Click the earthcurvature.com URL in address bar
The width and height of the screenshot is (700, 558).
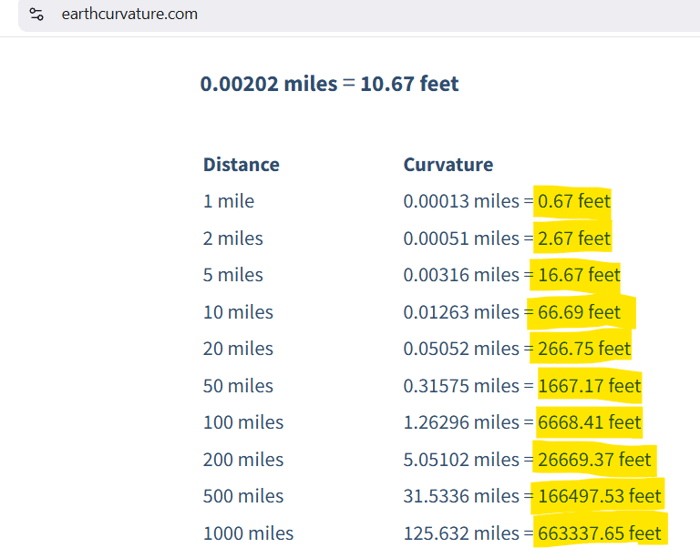pos(129,15)
